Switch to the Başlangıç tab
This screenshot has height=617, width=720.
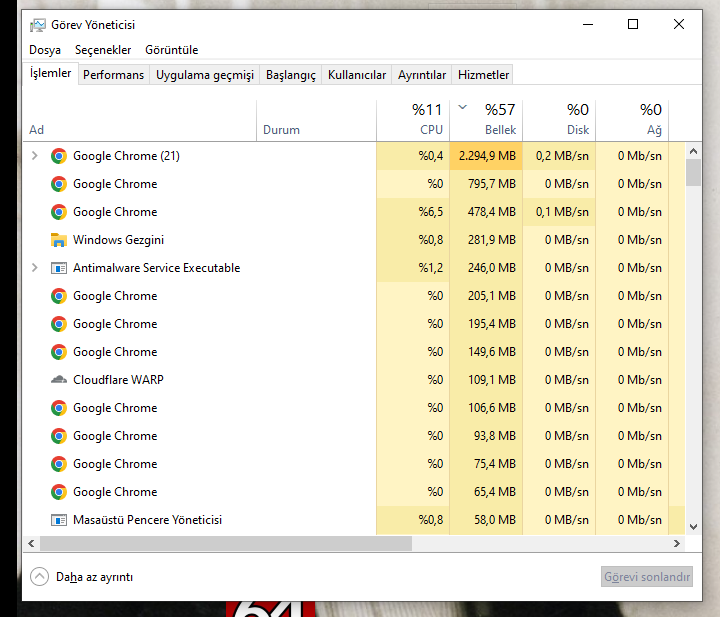[291, 75]
